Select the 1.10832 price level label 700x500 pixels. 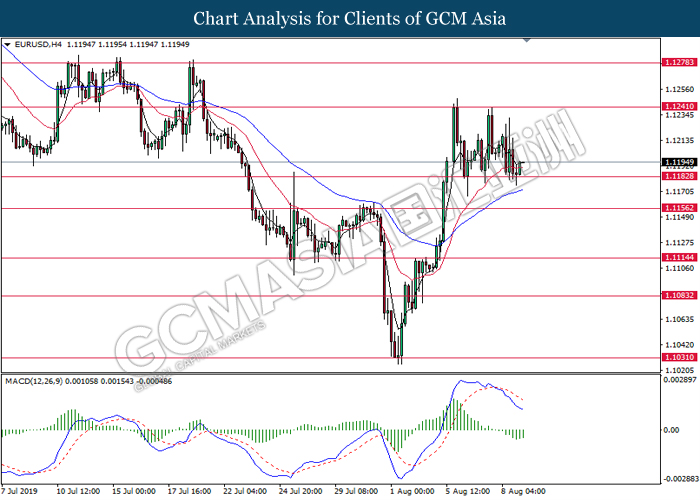(679, 295)
